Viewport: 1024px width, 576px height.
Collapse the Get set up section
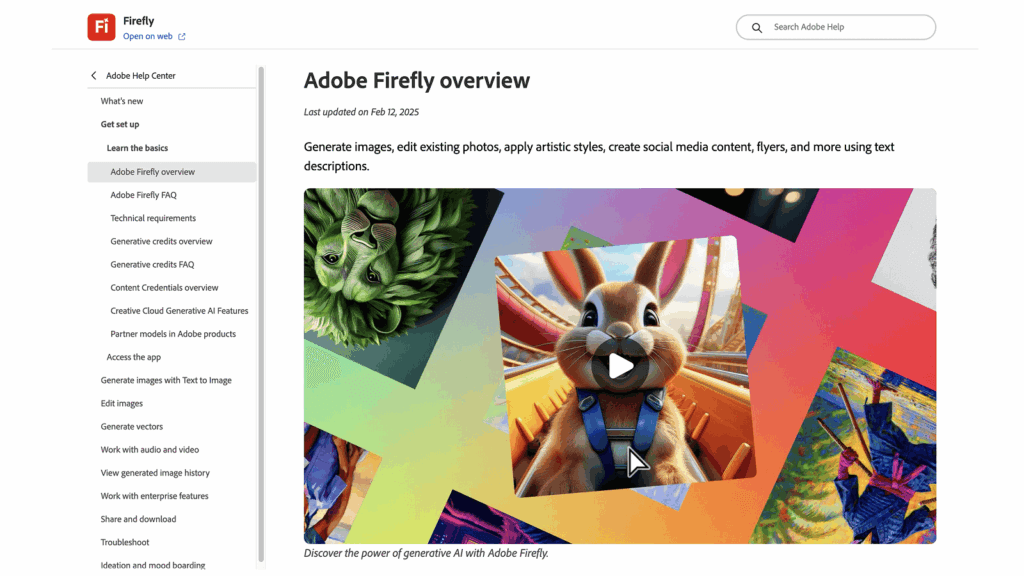click(120, 124)
